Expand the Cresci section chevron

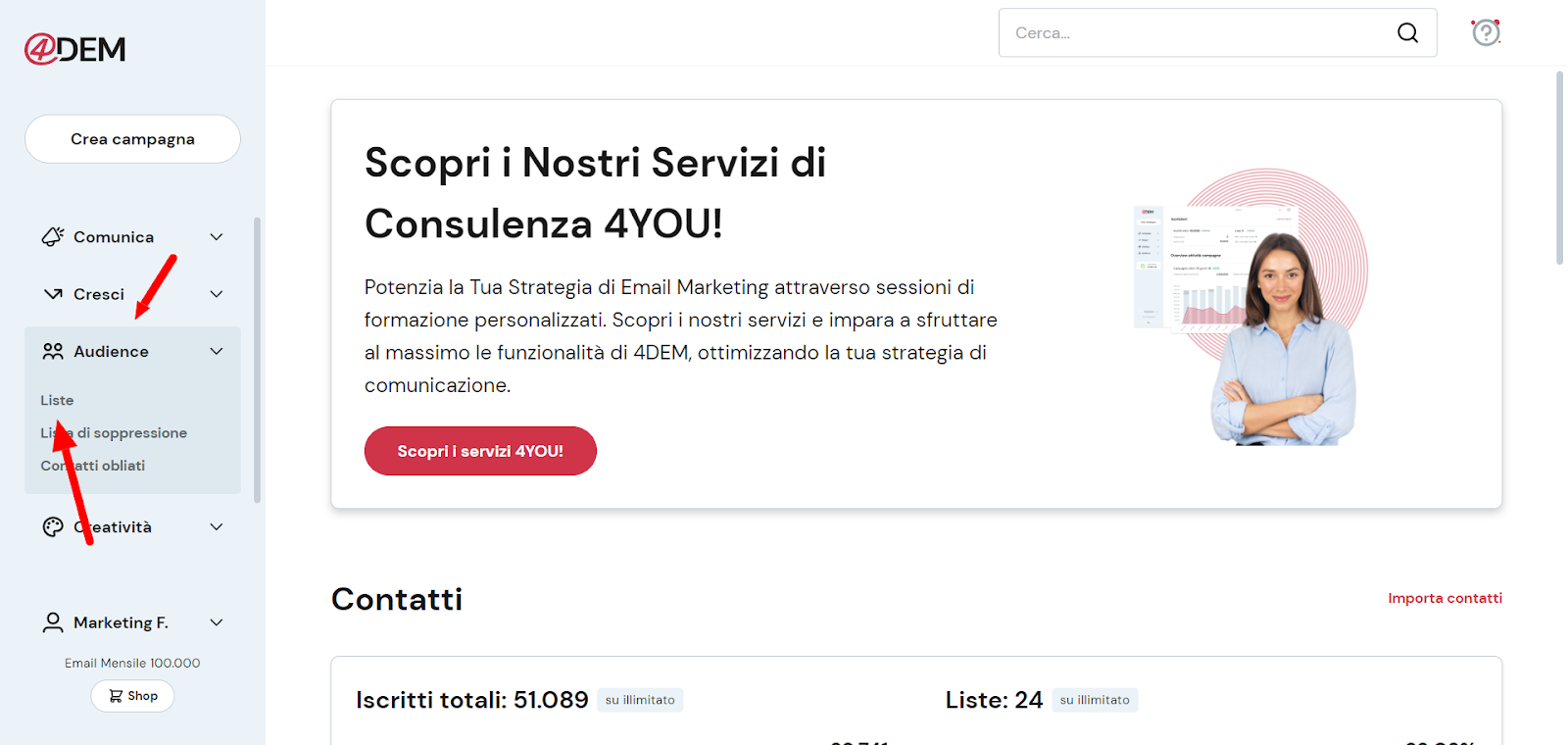coord(217,294)
